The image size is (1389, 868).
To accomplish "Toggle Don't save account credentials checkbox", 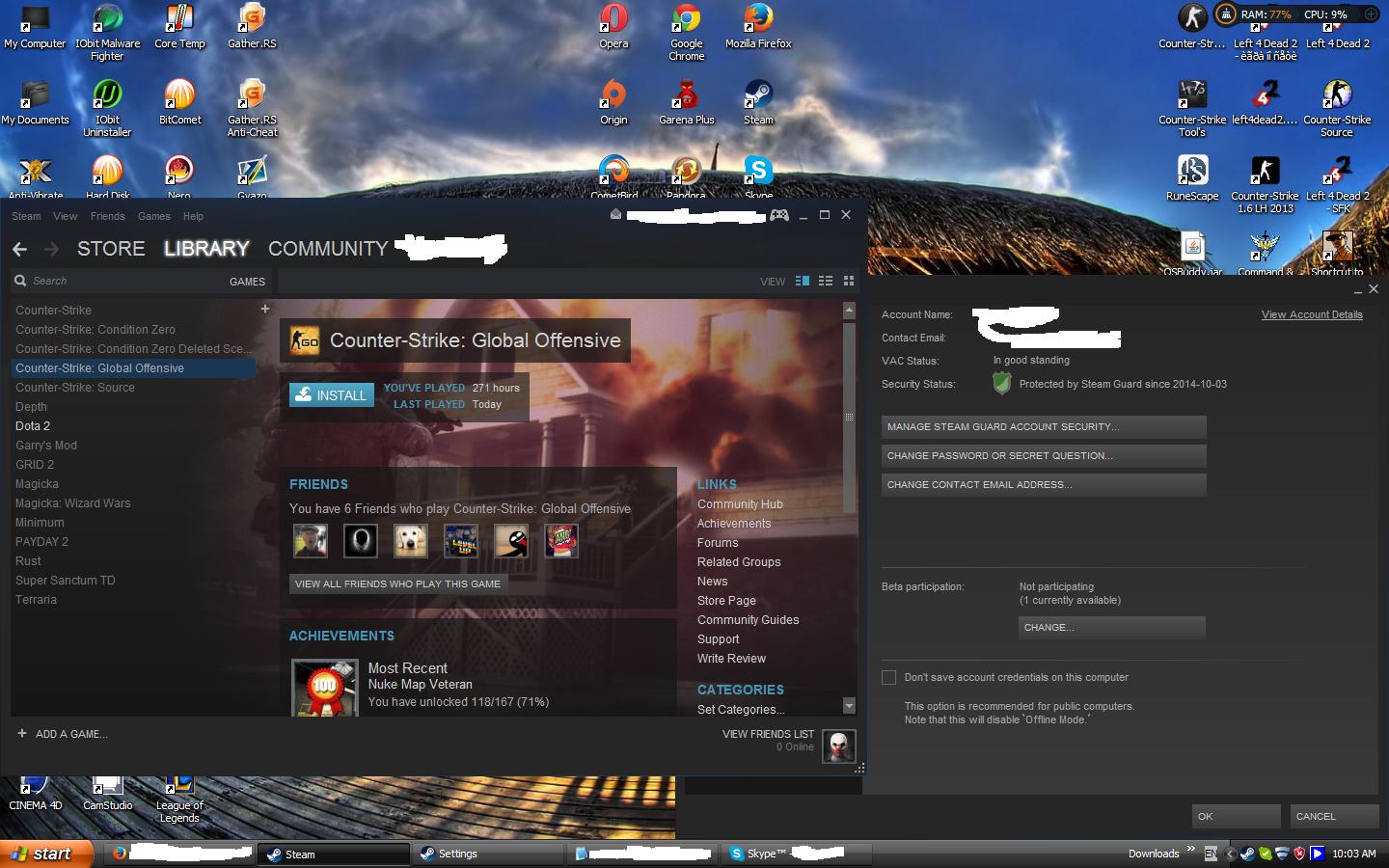I will pyautogui.click(x=888, y=678).
